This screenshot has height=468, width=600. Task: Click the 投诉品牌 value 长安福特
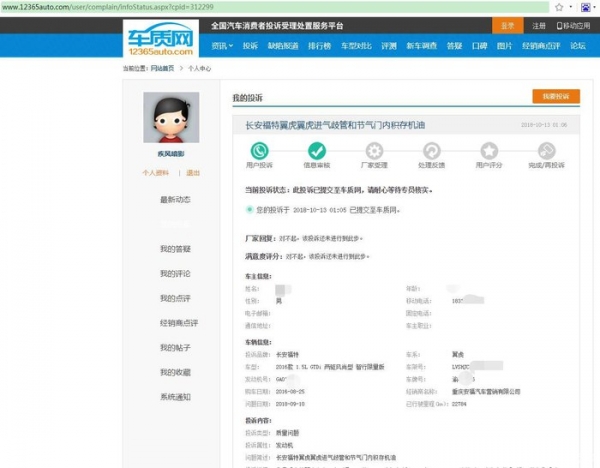pyautogui.click(x=287, y=354)
